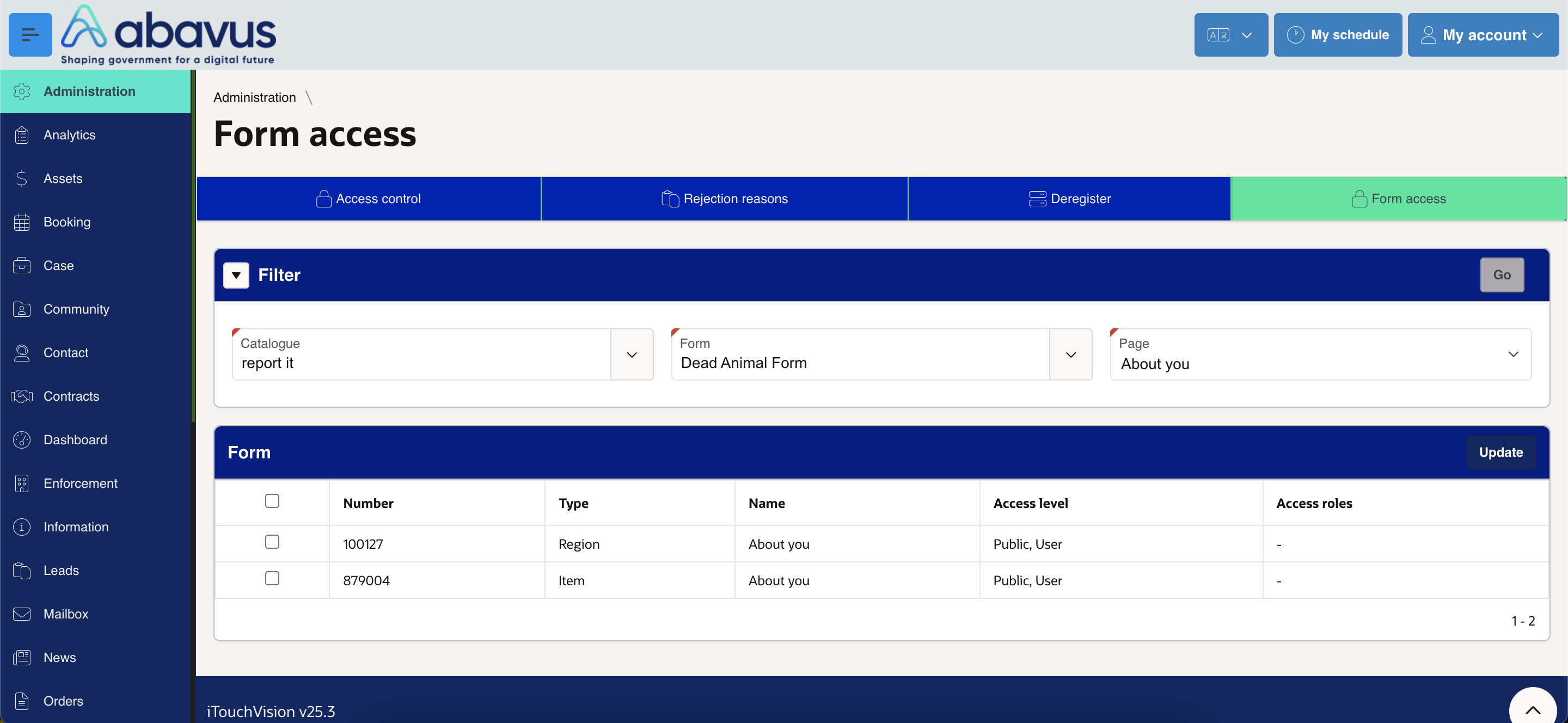Switch to the Rejection reasons tab
The image size is (1568, 723).
724,198
